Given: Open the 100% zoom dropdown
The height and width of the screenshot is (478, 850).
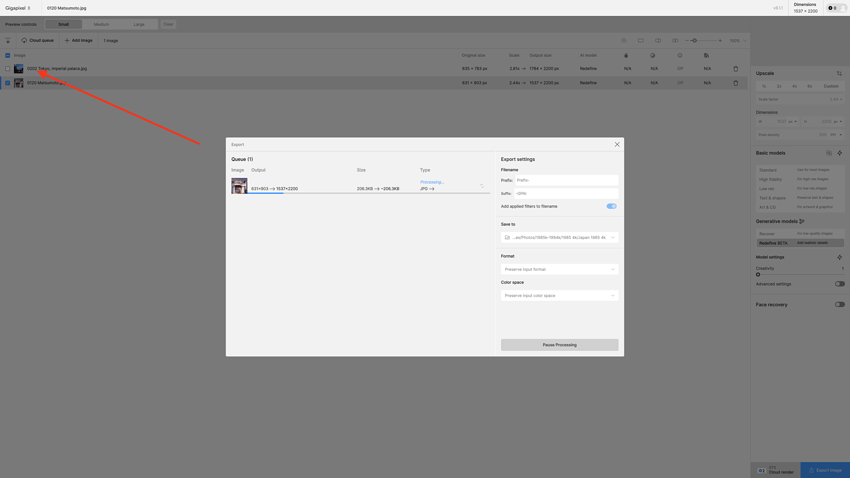Looking at the screenshot, I should (x=738, y=41).
